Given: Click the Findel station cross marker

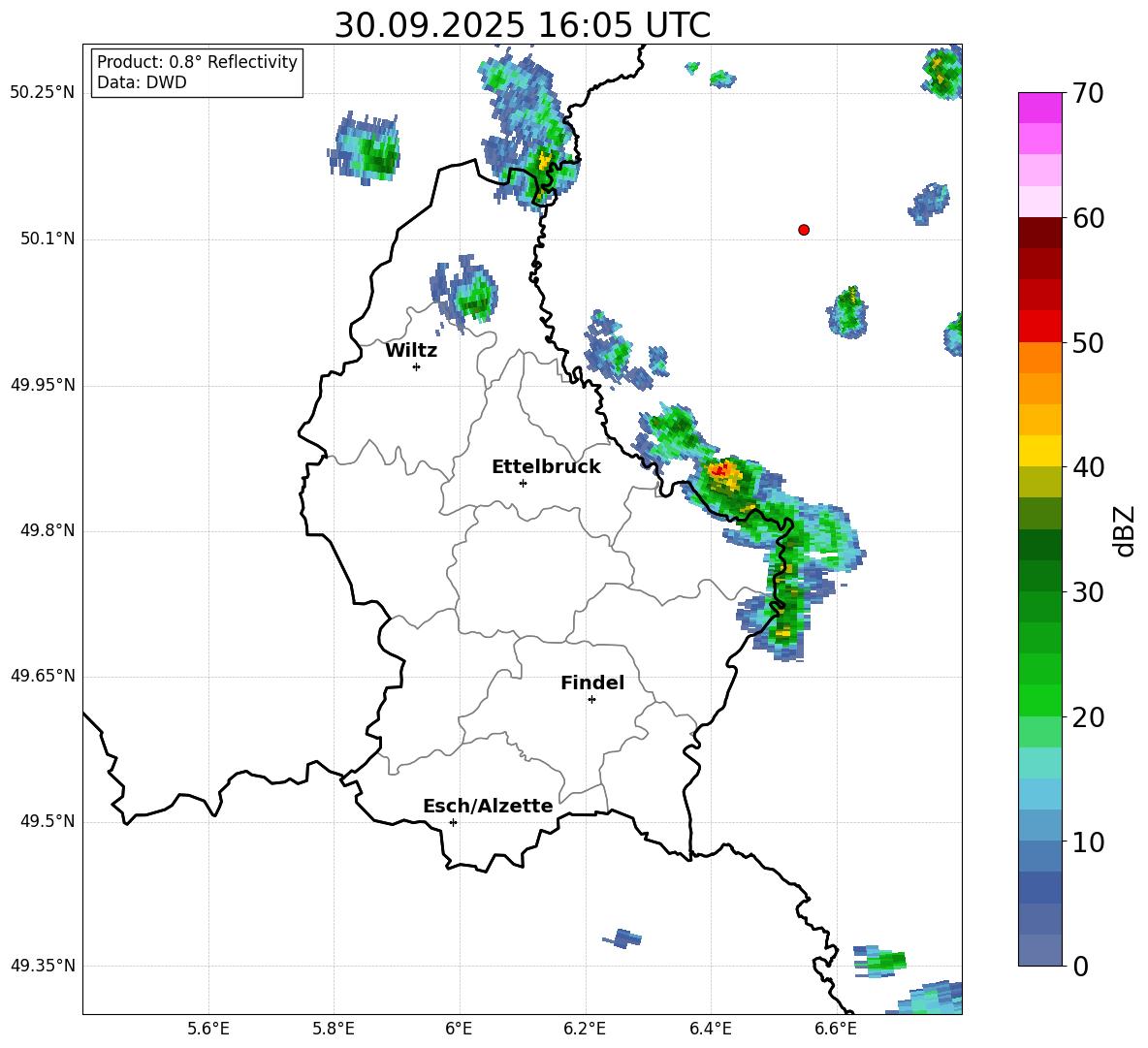Looking at the screenshot, I should click(x=591, y=700).
